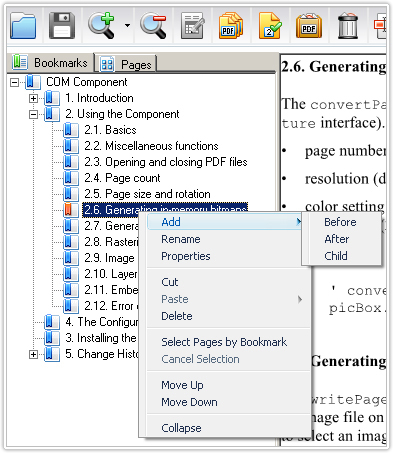Expand the 1. Introduction node
This screenshot has width=393, height=453.
point(33,98)
